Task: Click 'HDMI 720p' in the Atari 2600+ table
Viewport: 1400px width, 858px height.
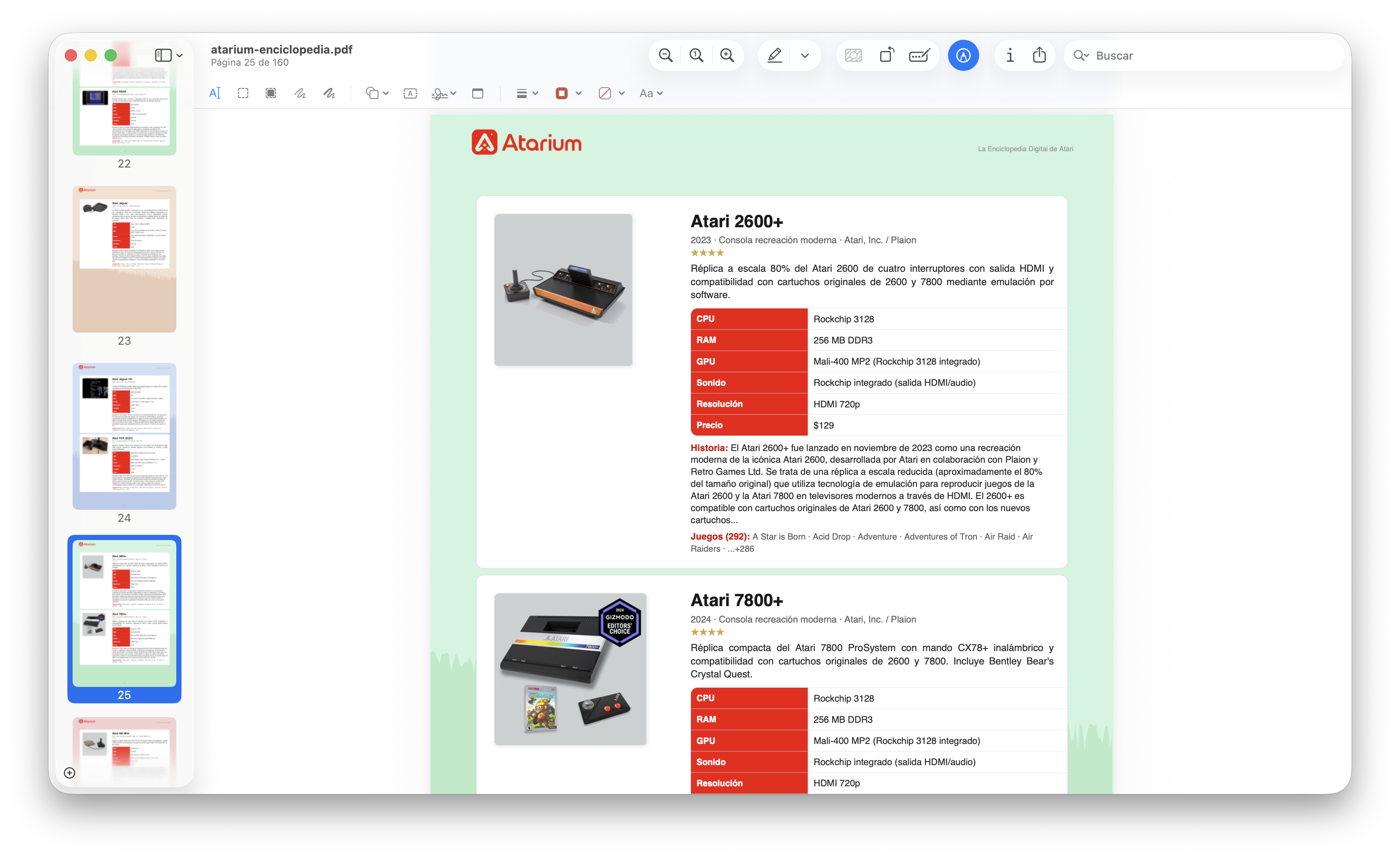Action: pyautogui.click(x=837, y=404)
